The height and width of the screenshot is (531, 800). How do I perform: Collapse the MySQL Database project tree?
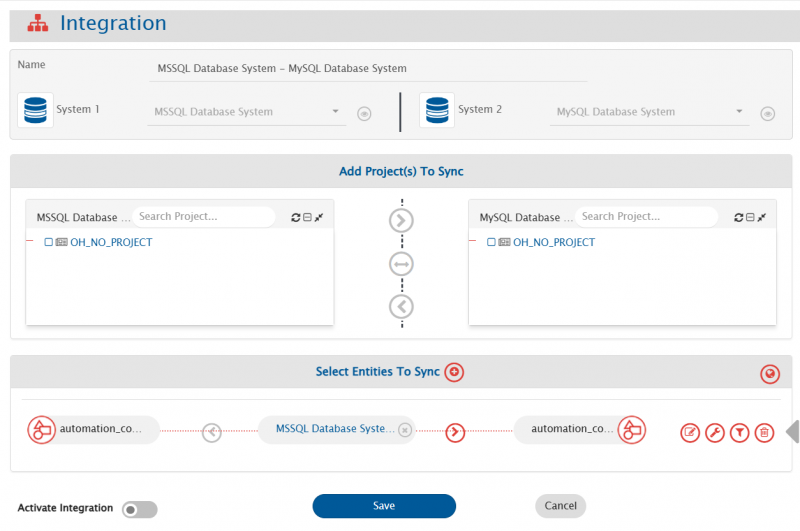click(x=750, y=217)
